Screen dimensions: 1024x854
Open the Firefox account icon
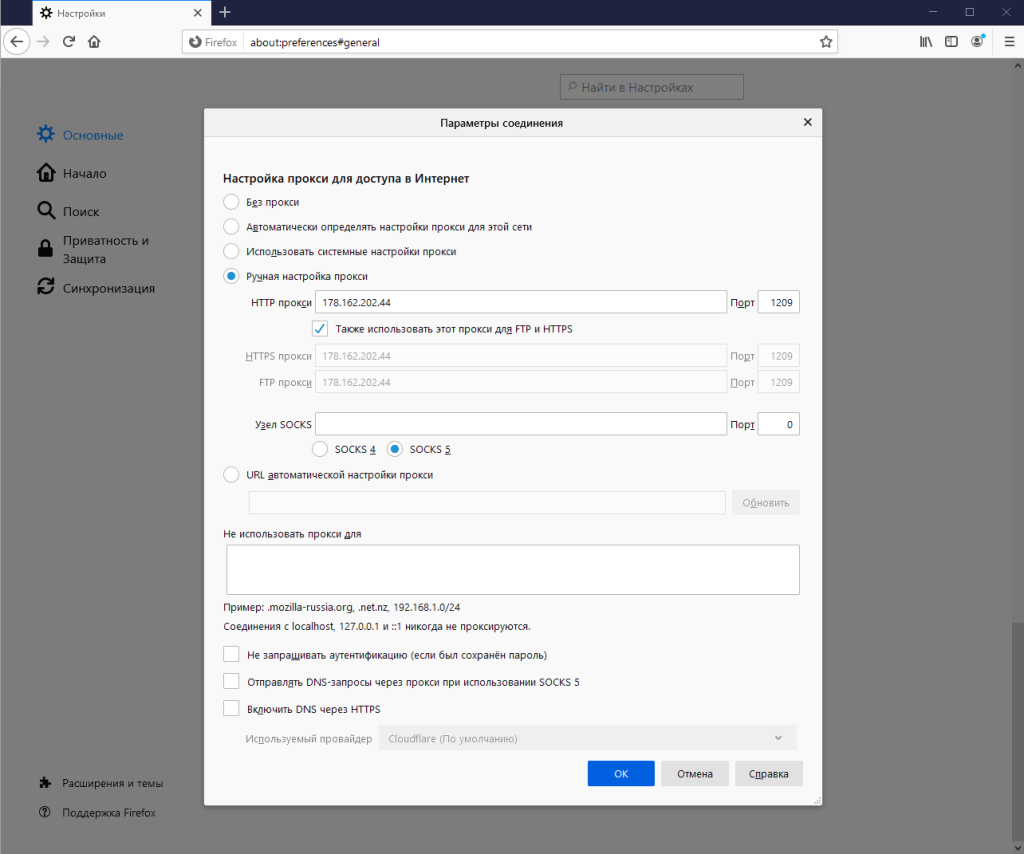pyautogui.click(x=977, y=42)
